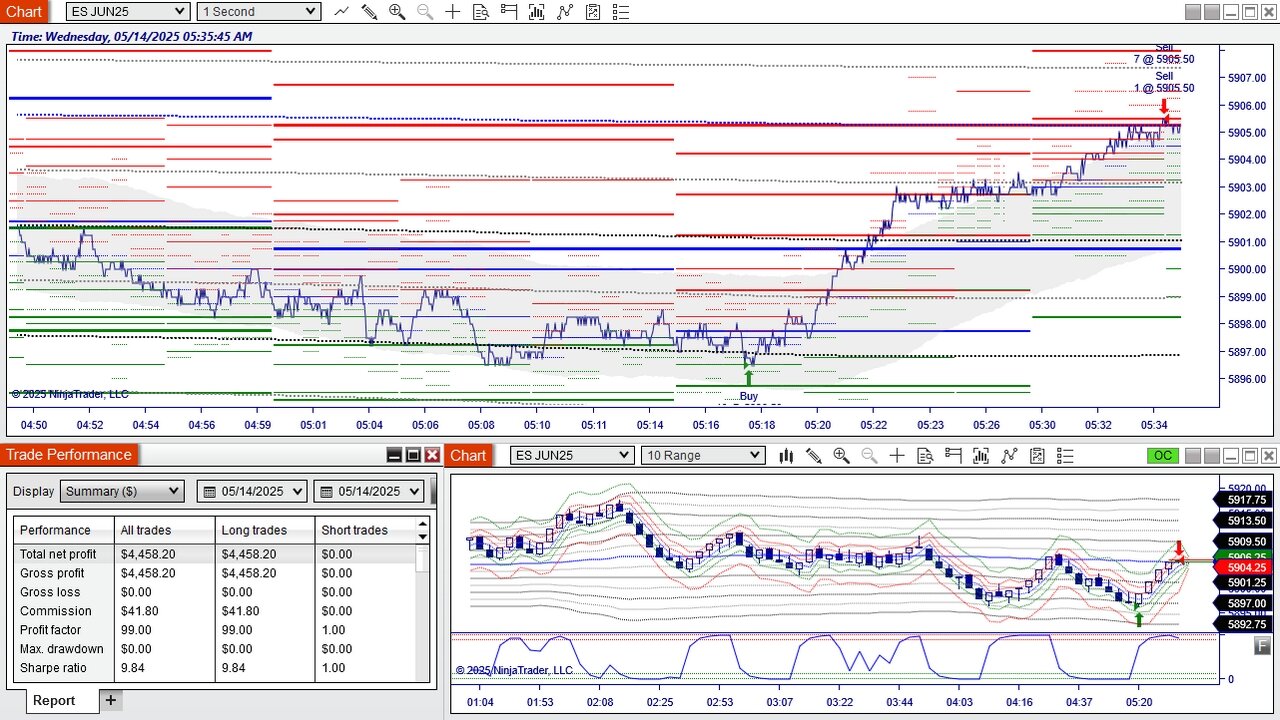Select the drawing tools pencil in top chart
The height and width of the screenshot is (720, 1280).
point(369,12)
